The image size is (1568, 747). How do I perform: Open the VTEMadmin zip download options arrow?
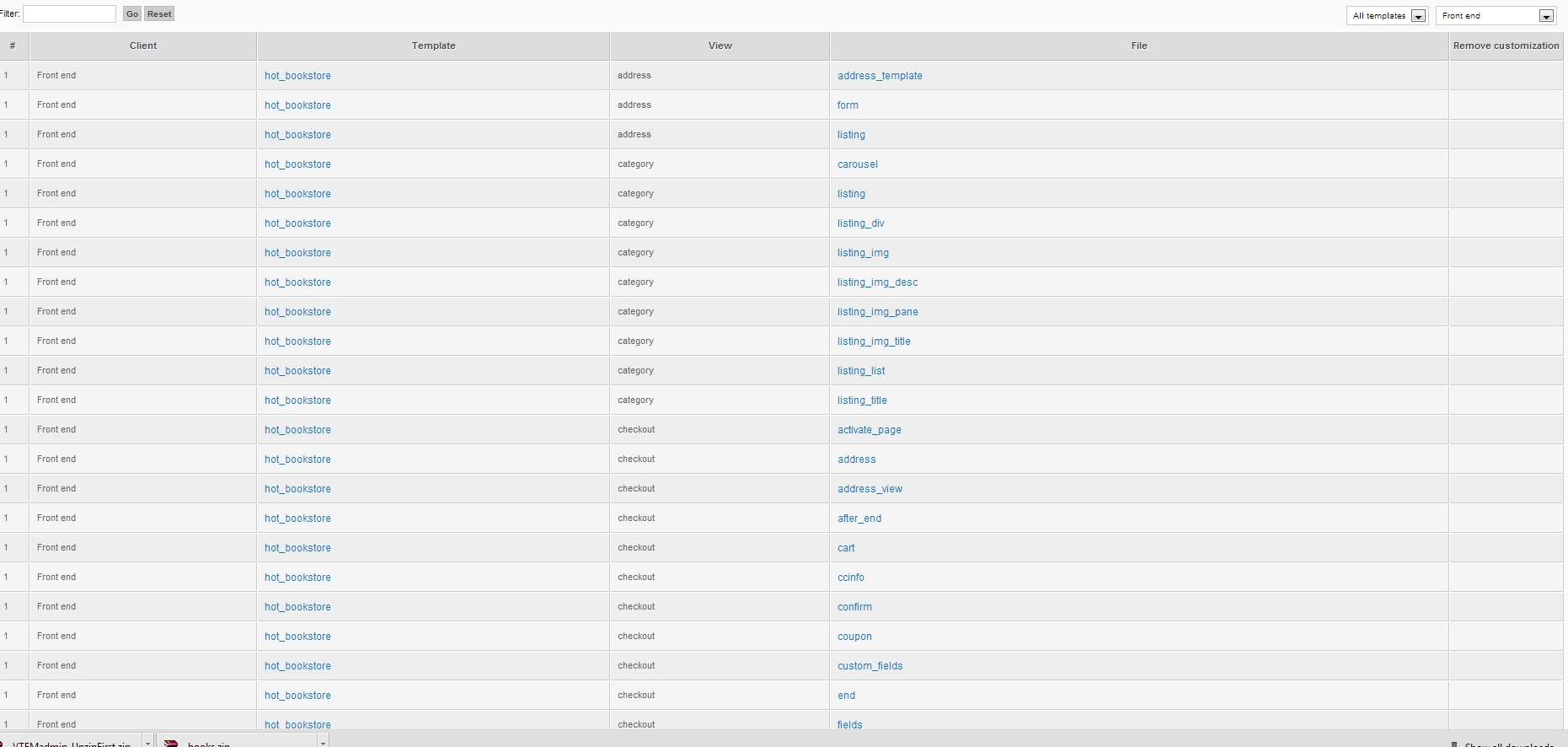[x=147, y=743]
